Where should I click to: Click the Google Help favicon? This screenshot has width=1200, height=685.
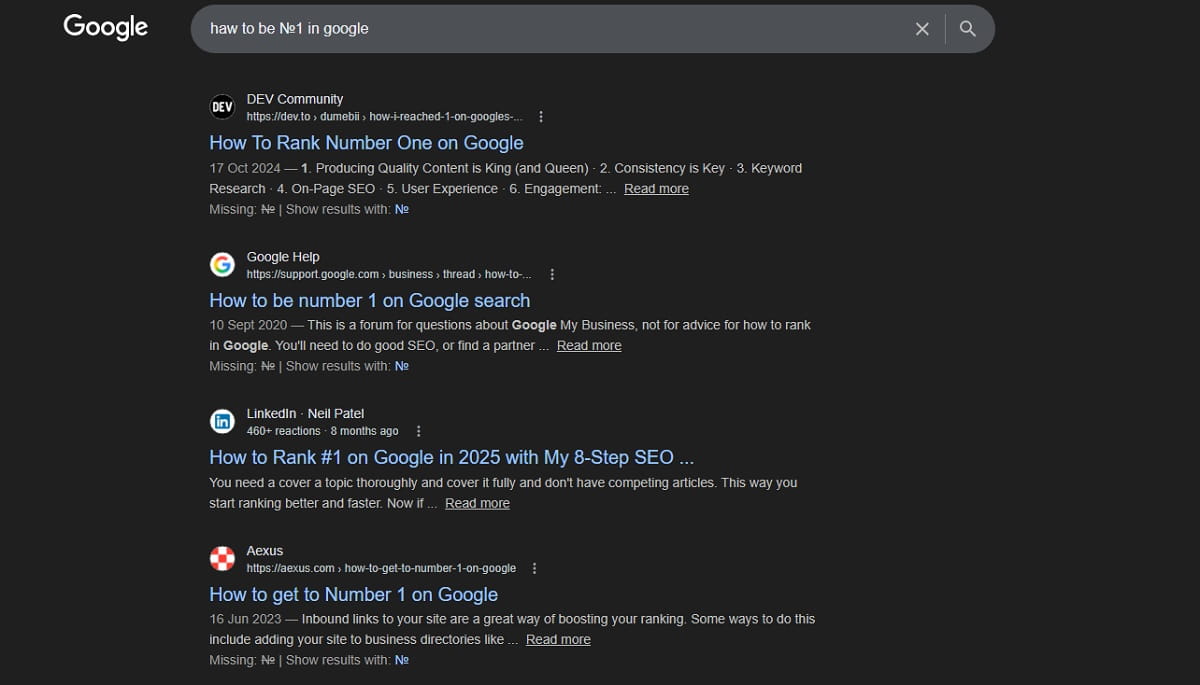(222, 264)
